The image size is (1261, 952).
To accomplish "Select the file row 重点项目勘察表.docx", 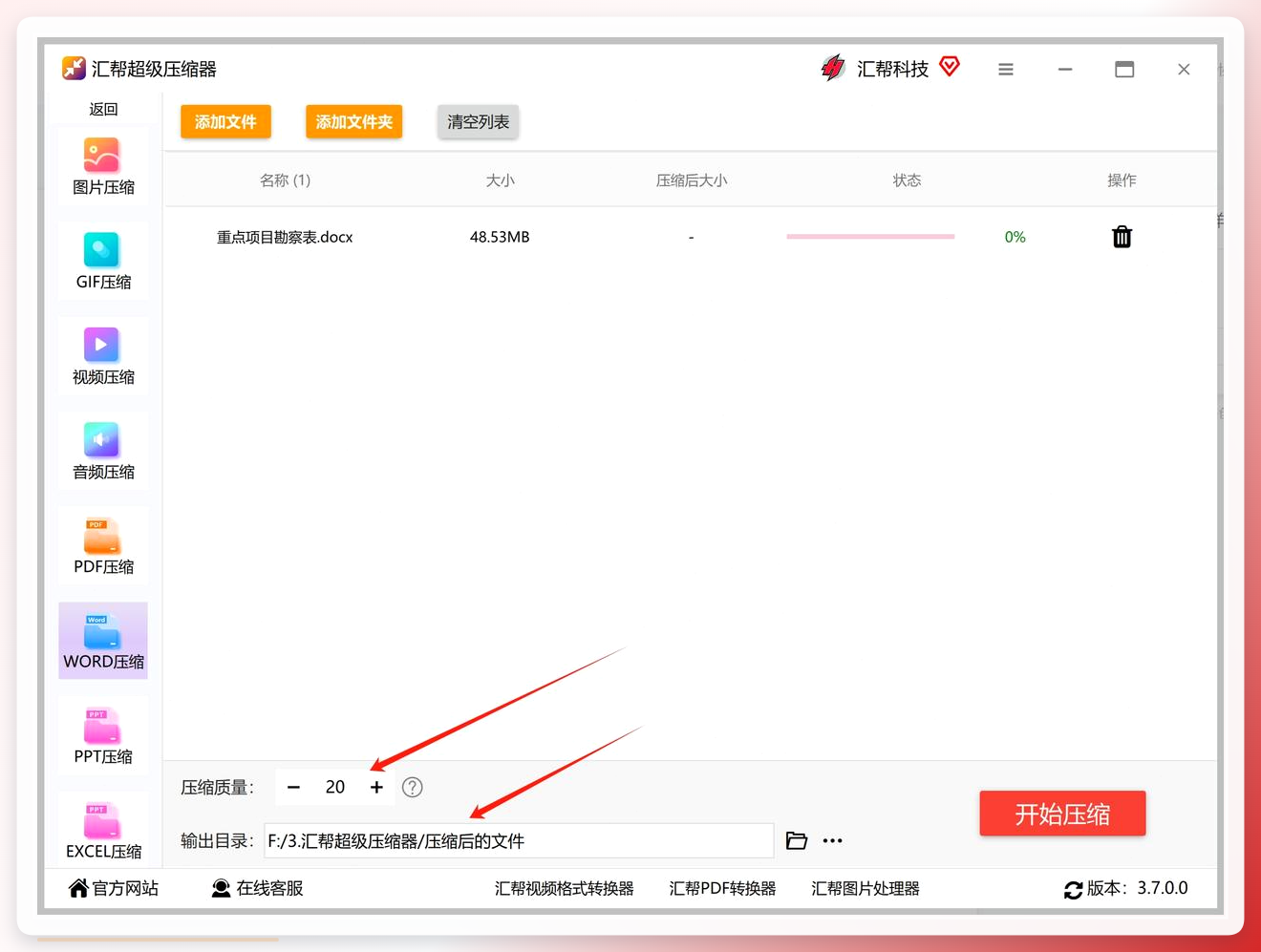I will coord(690,237).
